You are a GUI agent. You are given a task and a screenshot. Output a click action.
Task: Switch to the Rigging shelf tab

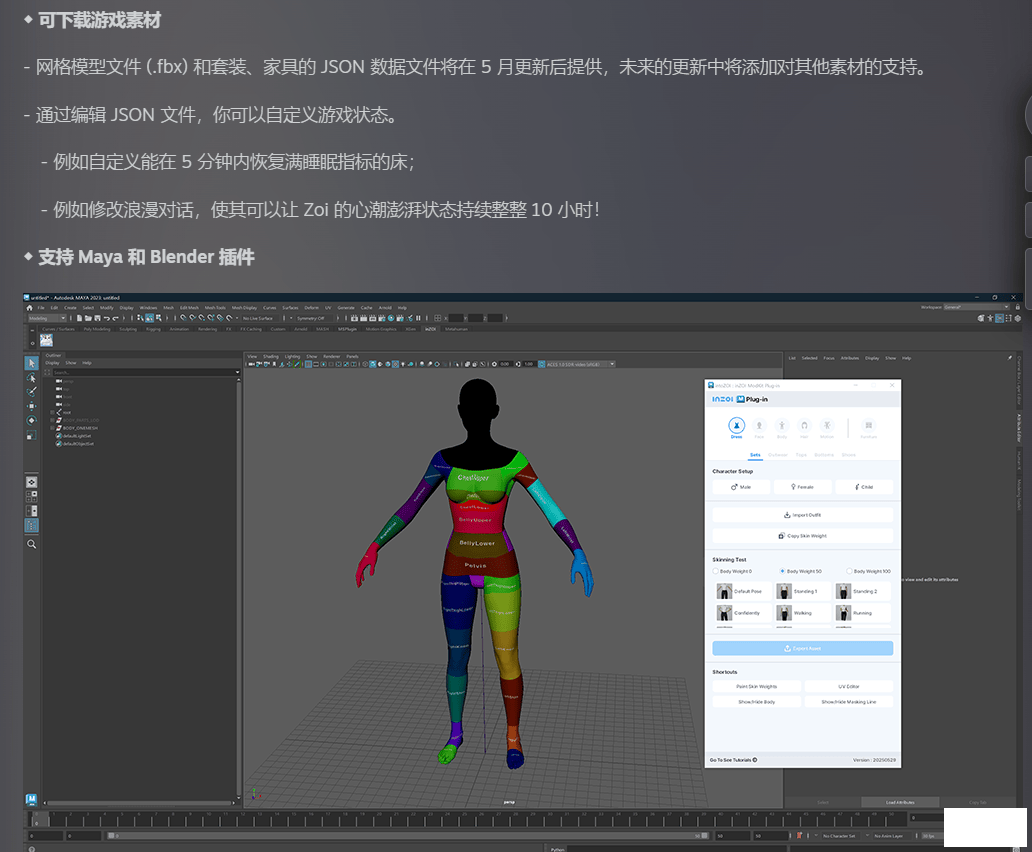pyautogui.click(x=153, y=328)
